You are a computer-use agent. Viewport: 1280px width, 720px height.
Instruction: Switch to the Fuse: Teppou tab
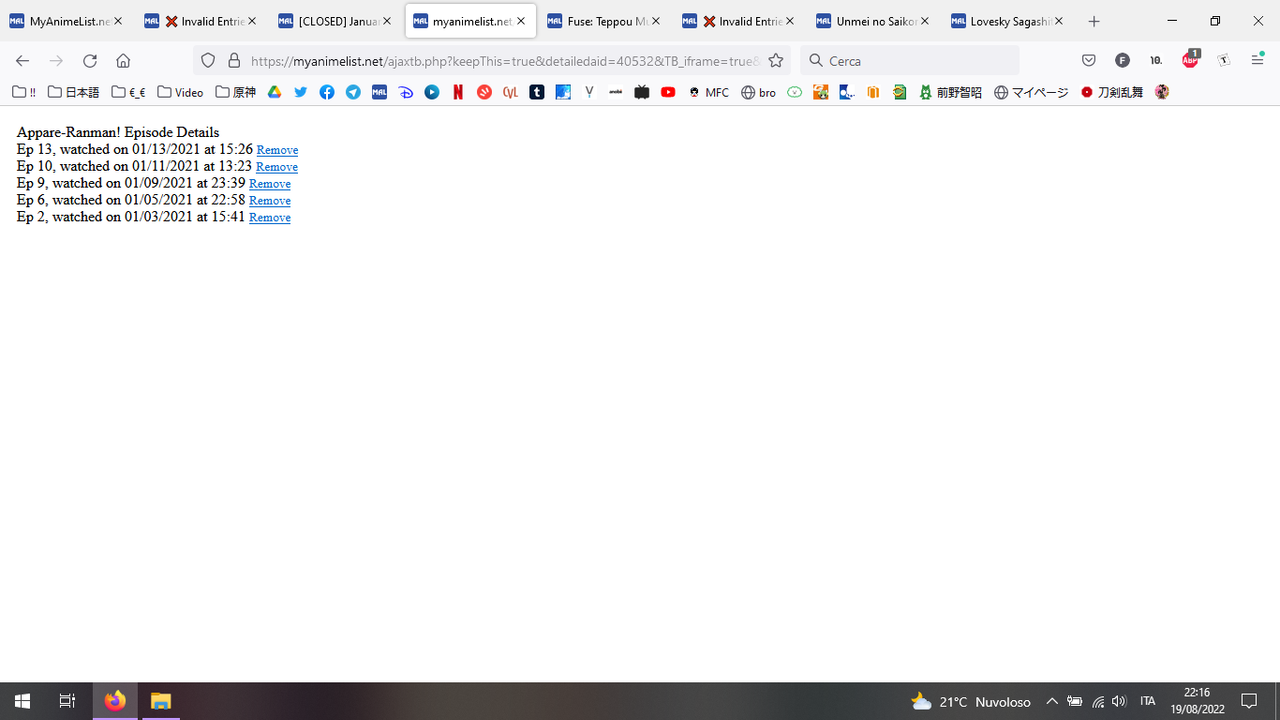[600, 20]
